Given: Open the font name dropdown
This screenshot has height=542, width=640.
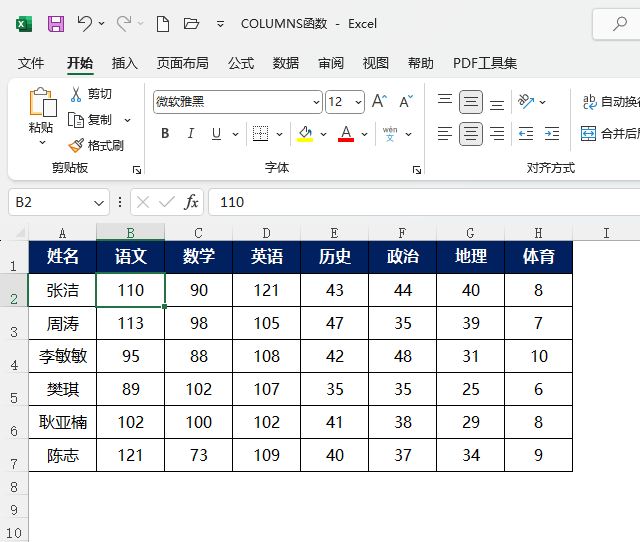Looking at the screenshot, I should pyautogui.click(x=316, y=102).
